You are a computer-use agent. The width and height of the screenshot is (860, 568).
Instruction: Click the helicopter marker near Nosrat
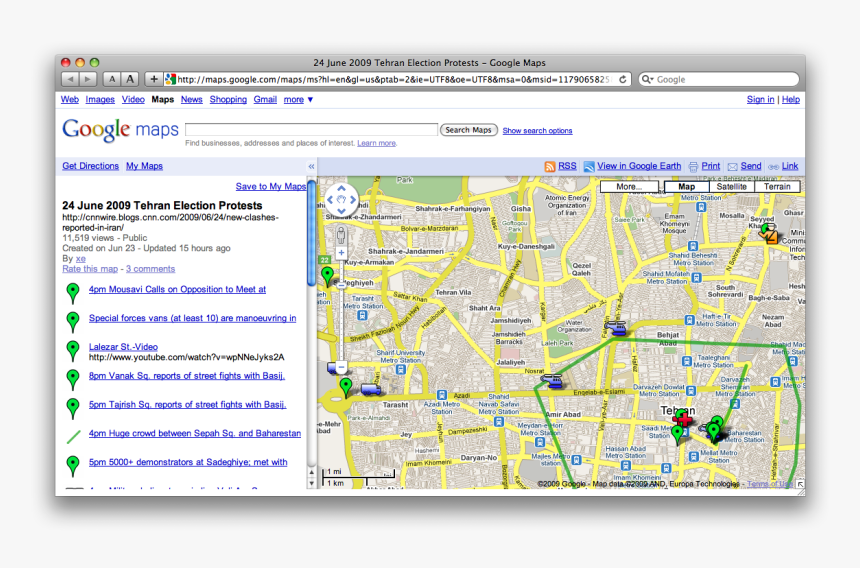[x=552, y=380]
